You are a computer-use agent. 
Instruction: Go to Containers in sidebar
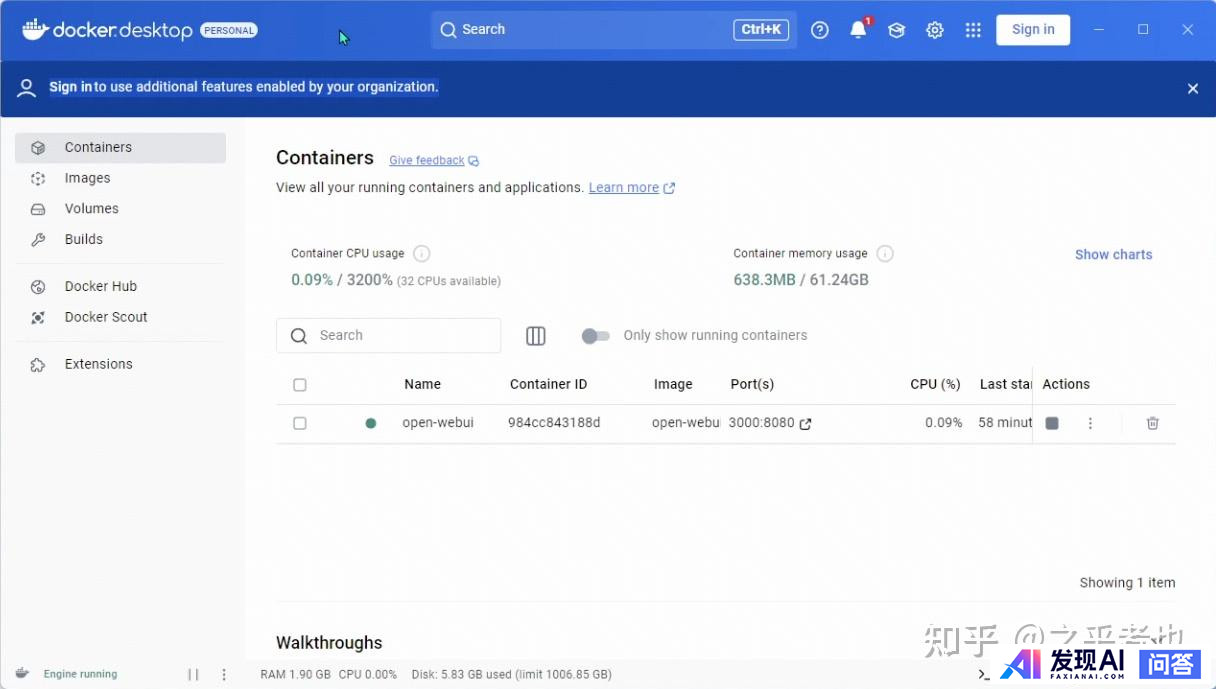120,148
